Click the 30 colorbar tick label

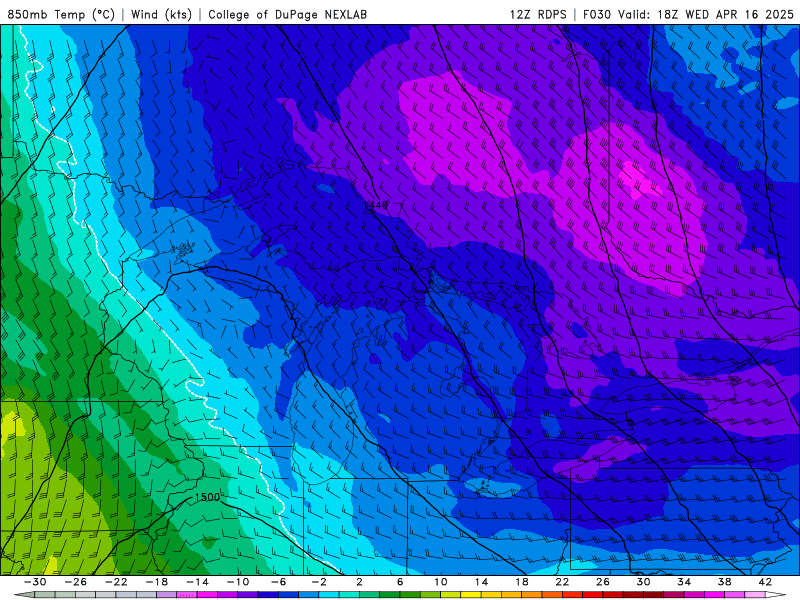[x=643, y=582]
